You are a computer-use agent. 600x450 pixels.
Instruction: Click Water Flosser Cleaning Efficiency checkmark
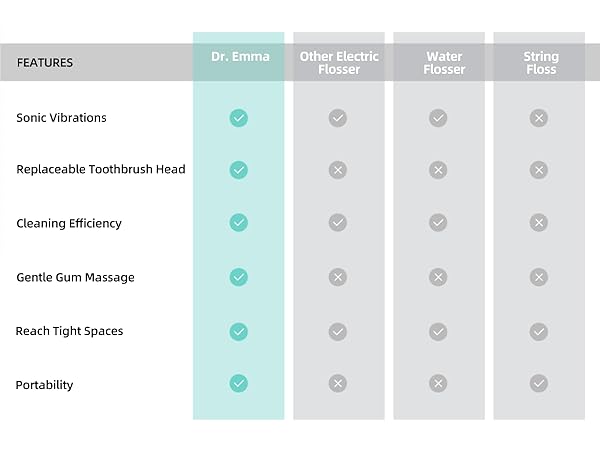438,223
